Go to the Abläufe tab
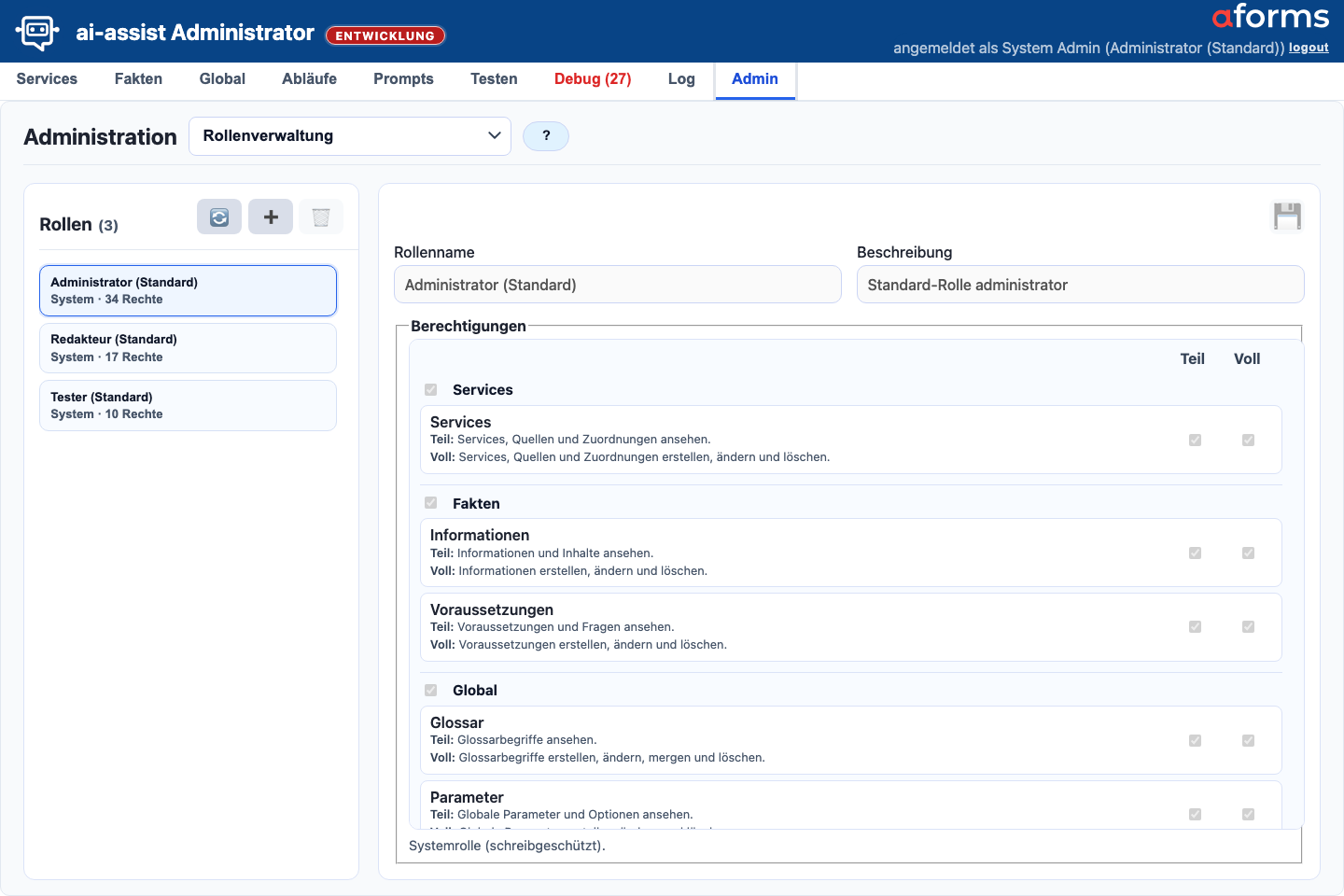Viewport: 1344px width, 896px height. point(309,79)
